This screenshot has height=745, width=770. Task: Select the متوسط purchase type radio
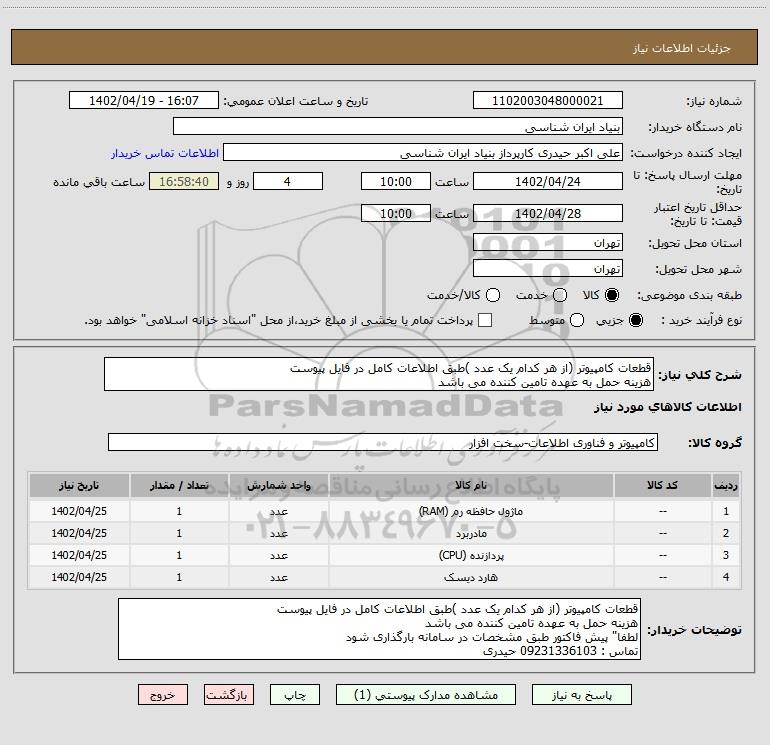pyautogui.click(x=577, y=320)
